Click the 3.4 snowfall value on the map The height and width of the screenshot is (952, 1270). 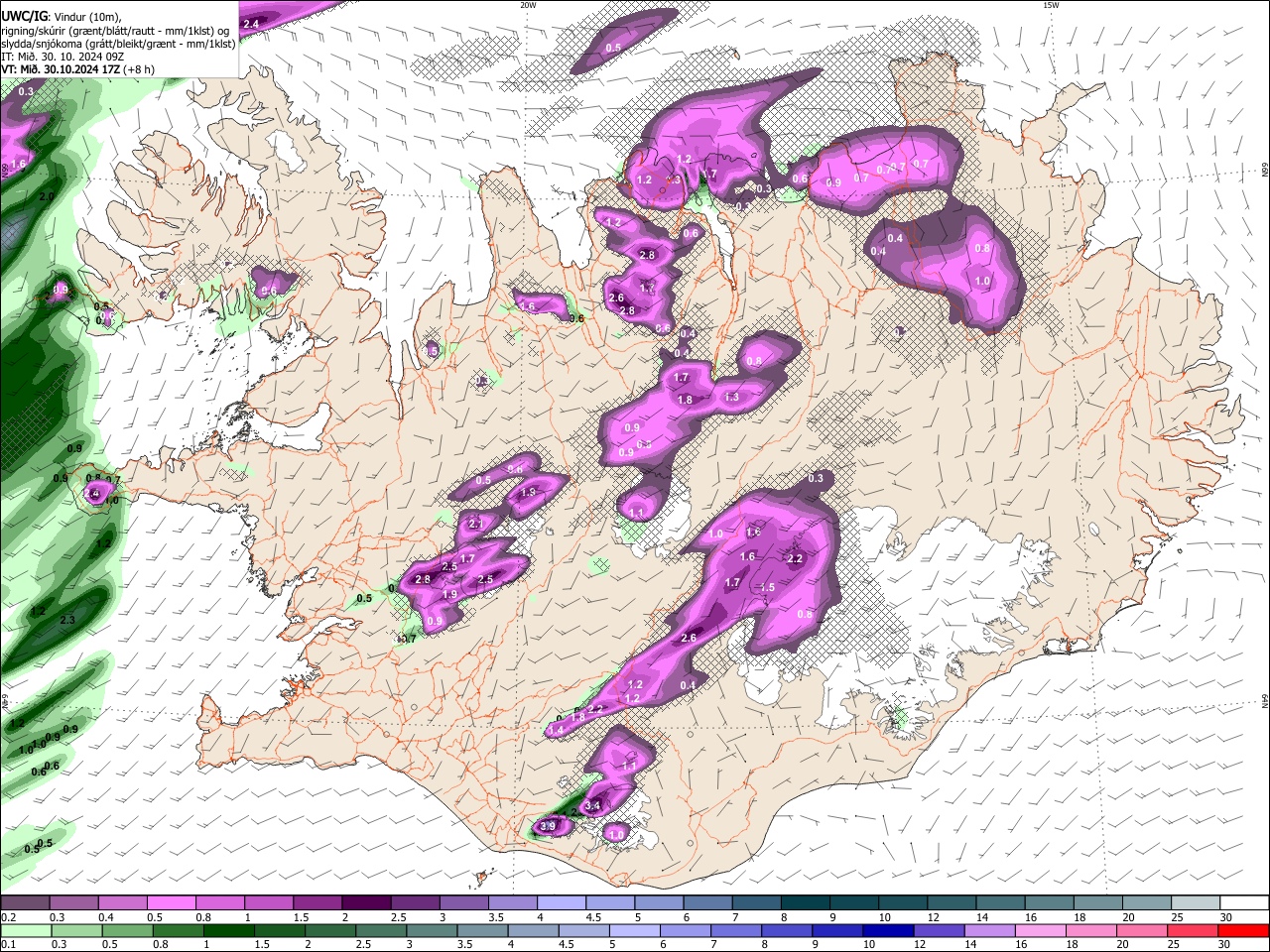(593, 806)
